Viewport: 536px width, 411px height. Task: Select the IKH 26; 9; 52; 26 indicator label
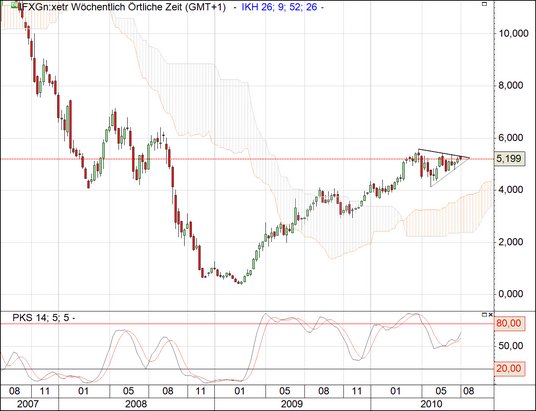click(x=279, y=6)
